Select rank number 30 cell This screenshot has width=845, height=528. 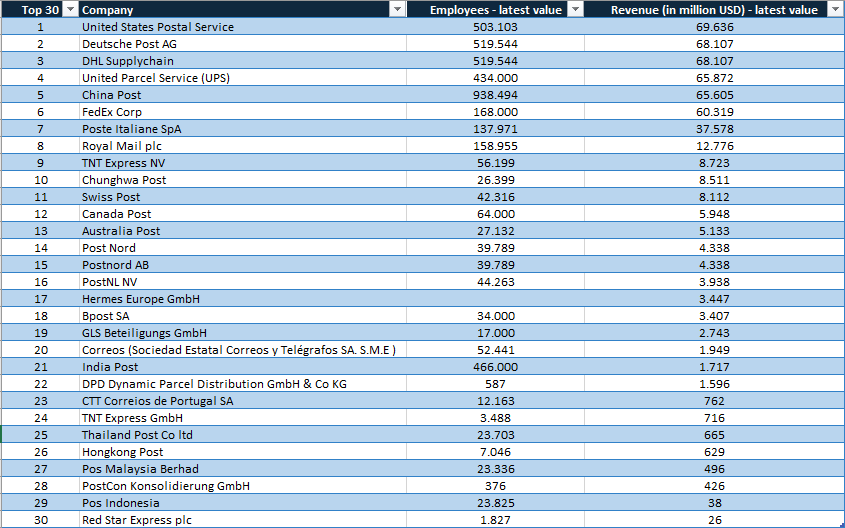(40, 519)
